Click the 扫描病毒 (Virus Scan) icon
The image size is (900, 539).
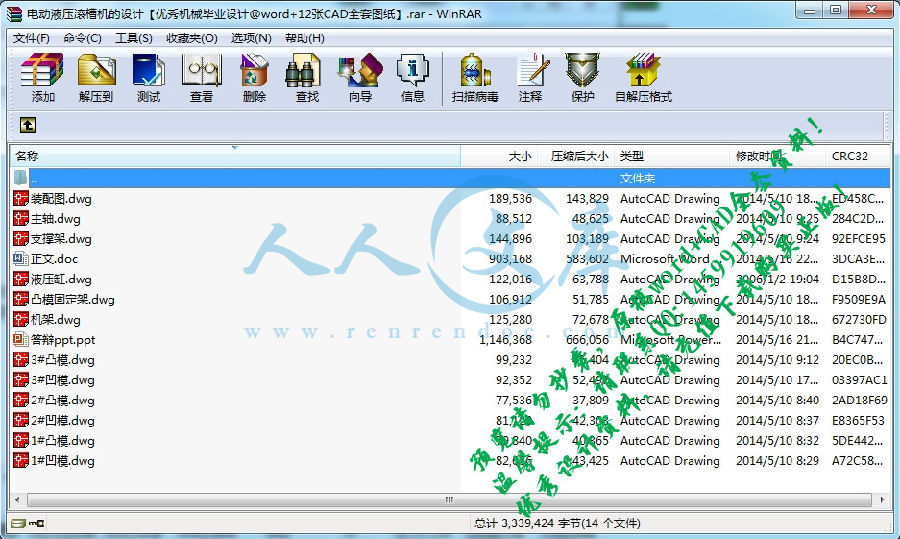[475, 71]
